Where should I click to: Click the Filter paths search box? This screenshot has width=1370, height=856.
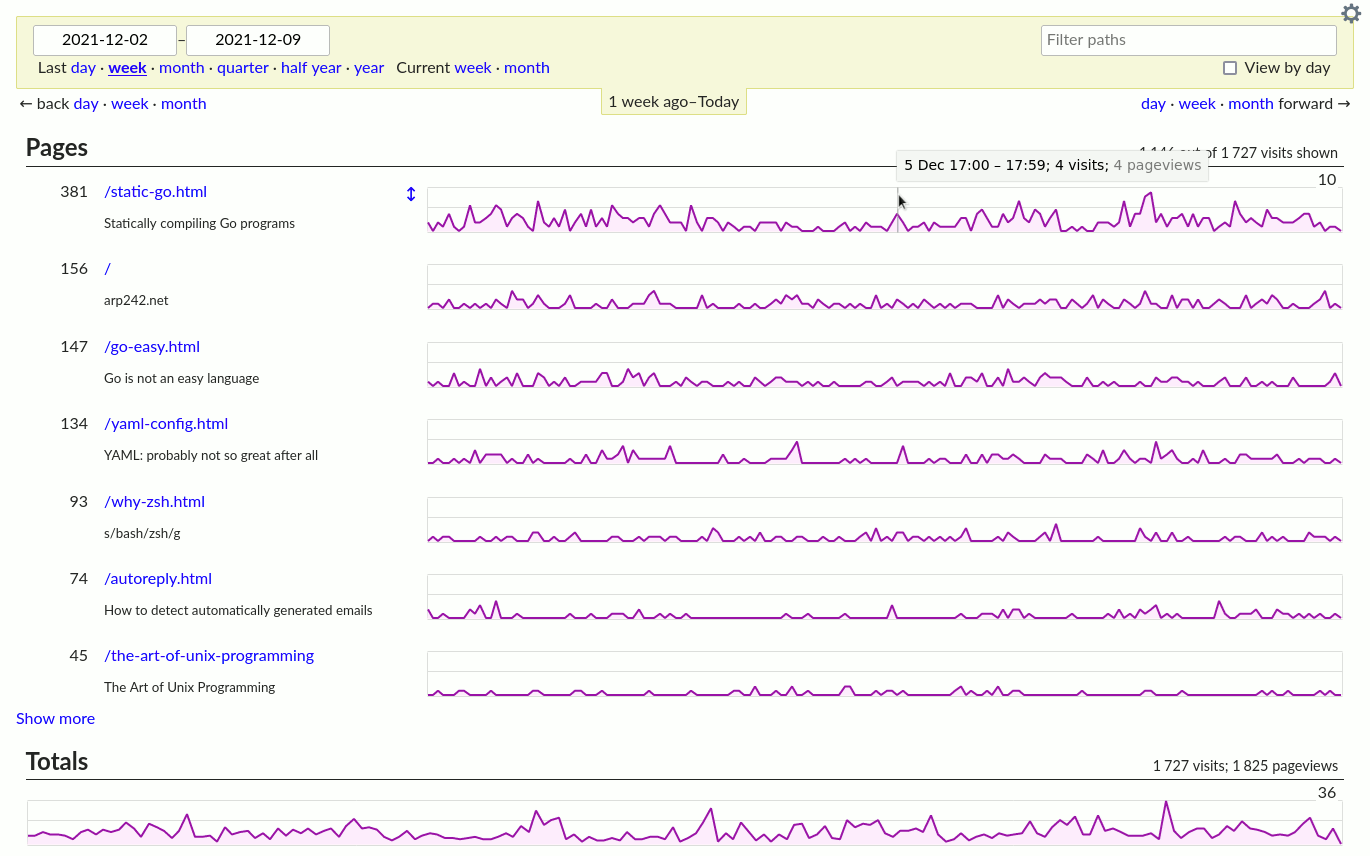click(1188, 40)
